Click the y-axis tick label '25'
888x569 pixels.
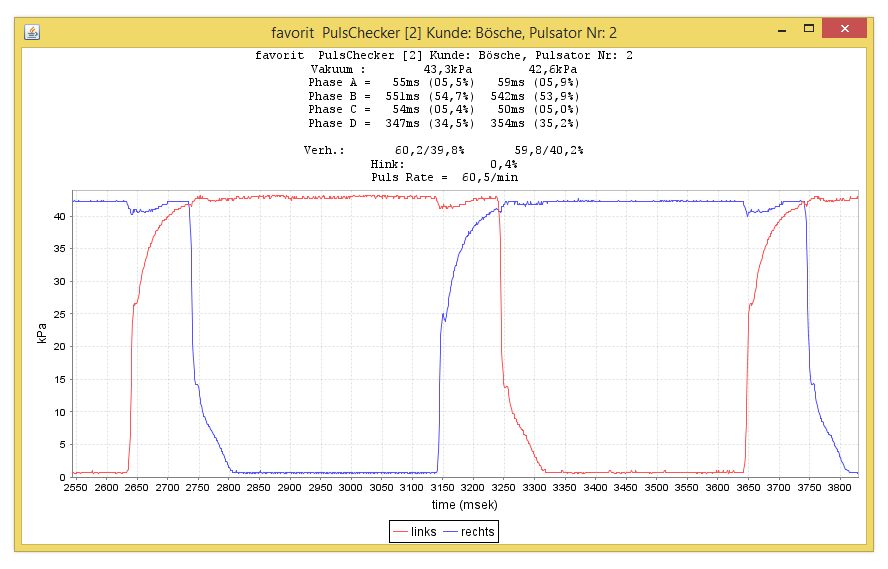pyautogui.click(x=59, y=314)
